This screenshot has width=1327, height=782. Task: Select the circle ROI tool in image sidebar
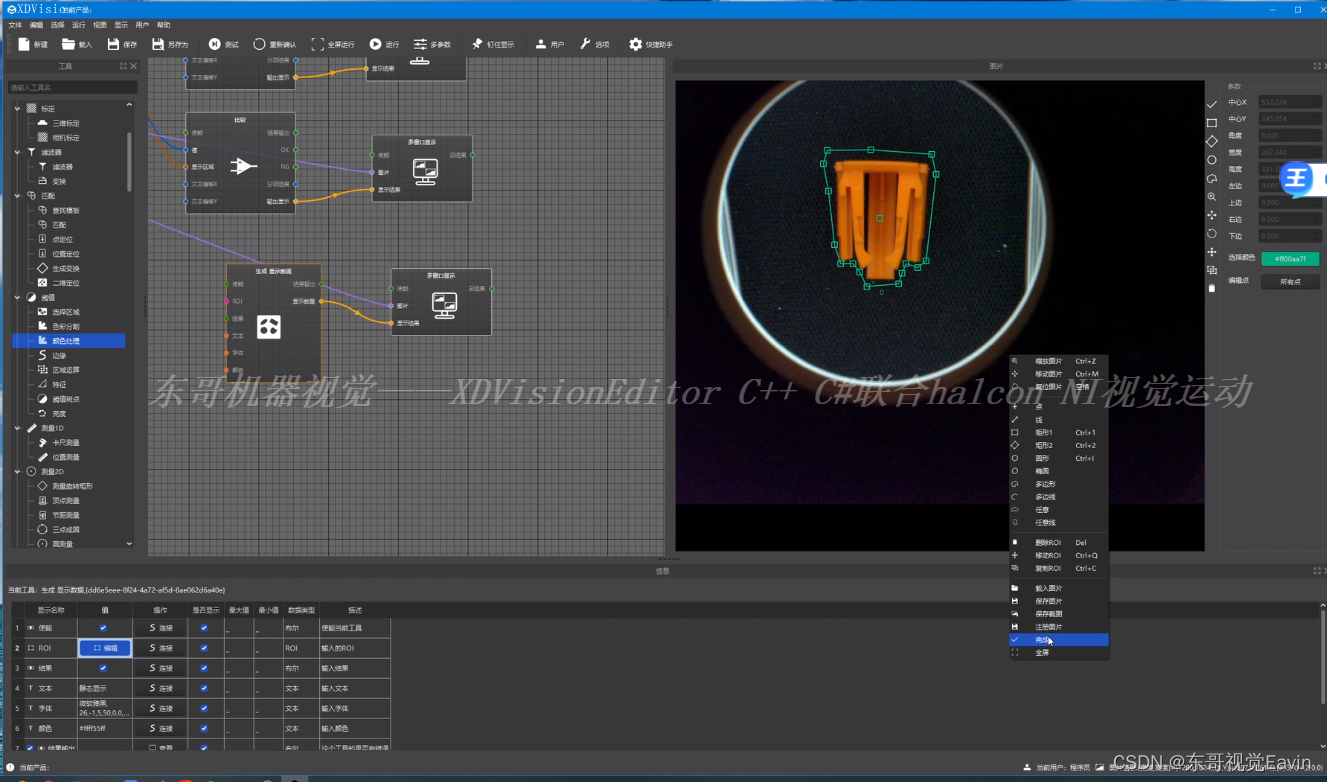click(1212, 160)
